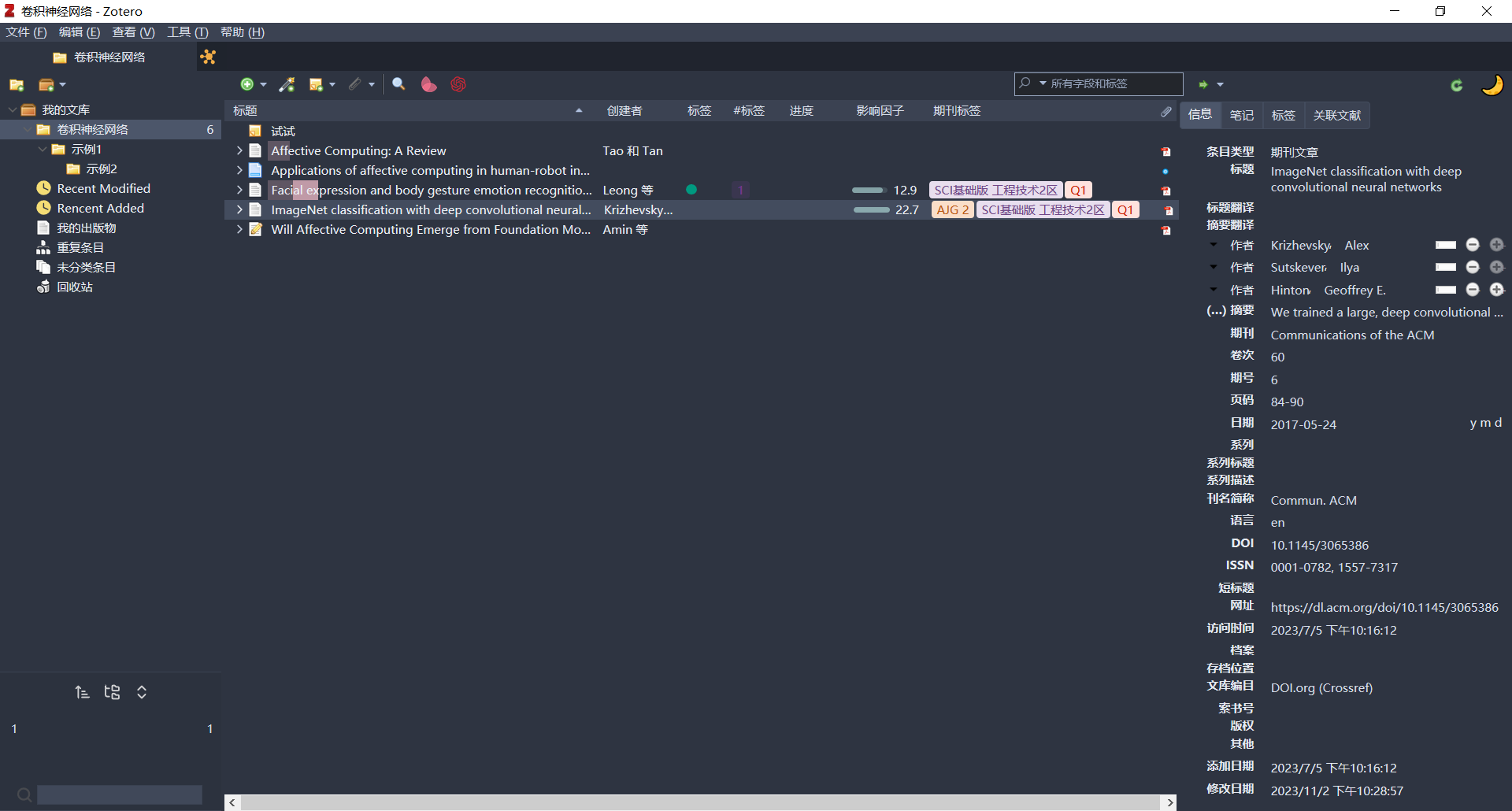This screenshot has height=811, width=1512.
Task: Open 未分类条目 unfiled items
Action: (x=86, y=267)
